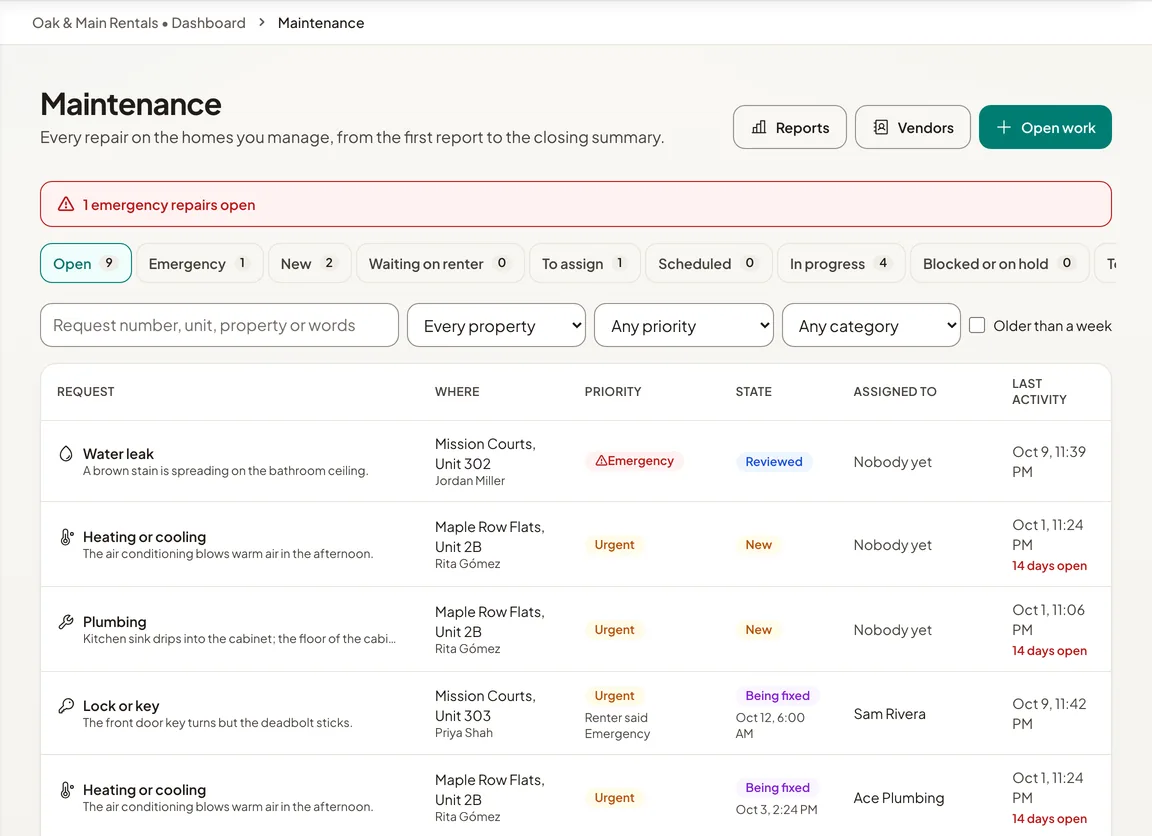
Task: Click Mission Courts, Unit 302 location
Action: pyautogui.click(x=485, y=453)
